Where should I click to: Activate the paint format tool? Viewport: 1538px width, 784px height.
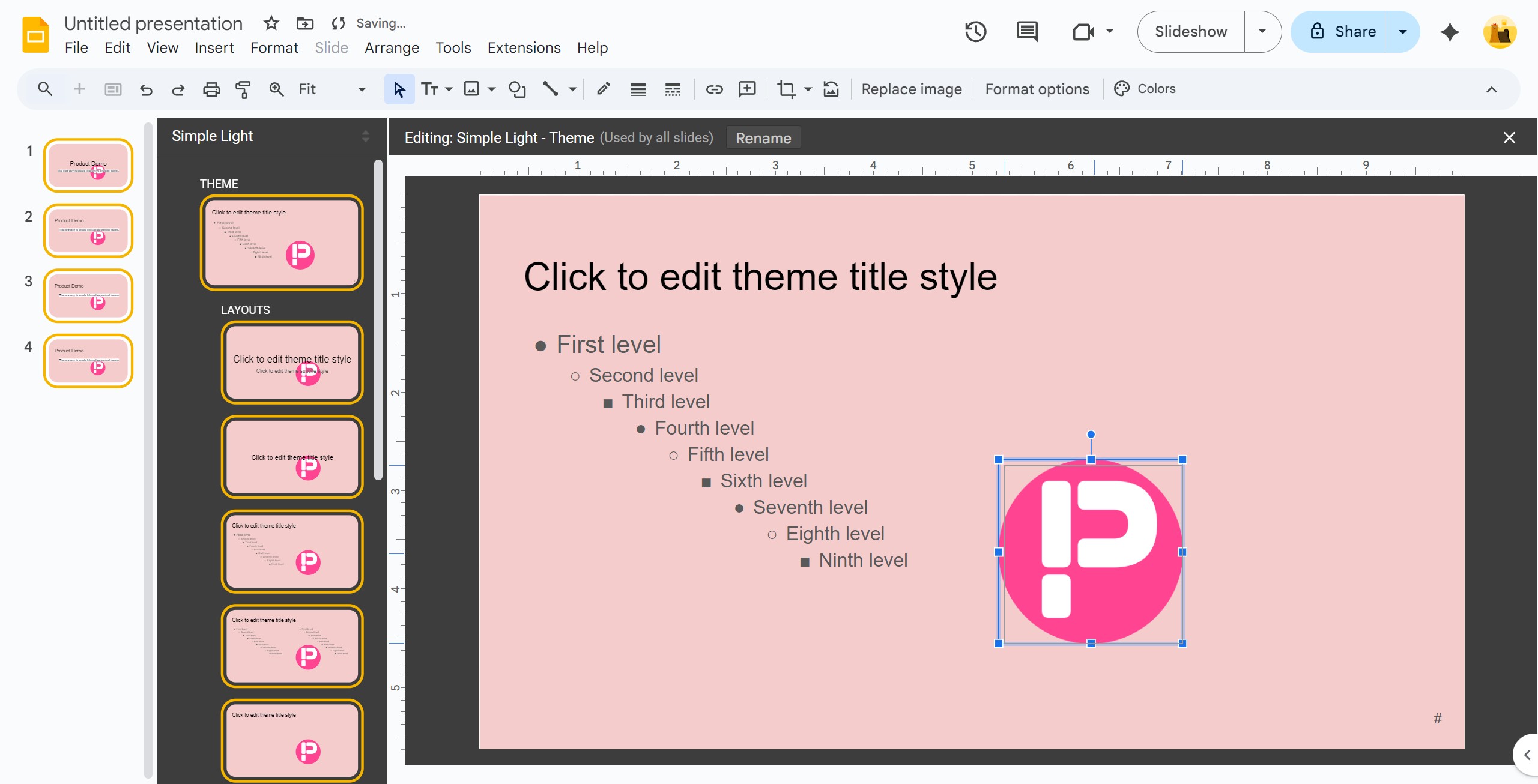[243, 89]
